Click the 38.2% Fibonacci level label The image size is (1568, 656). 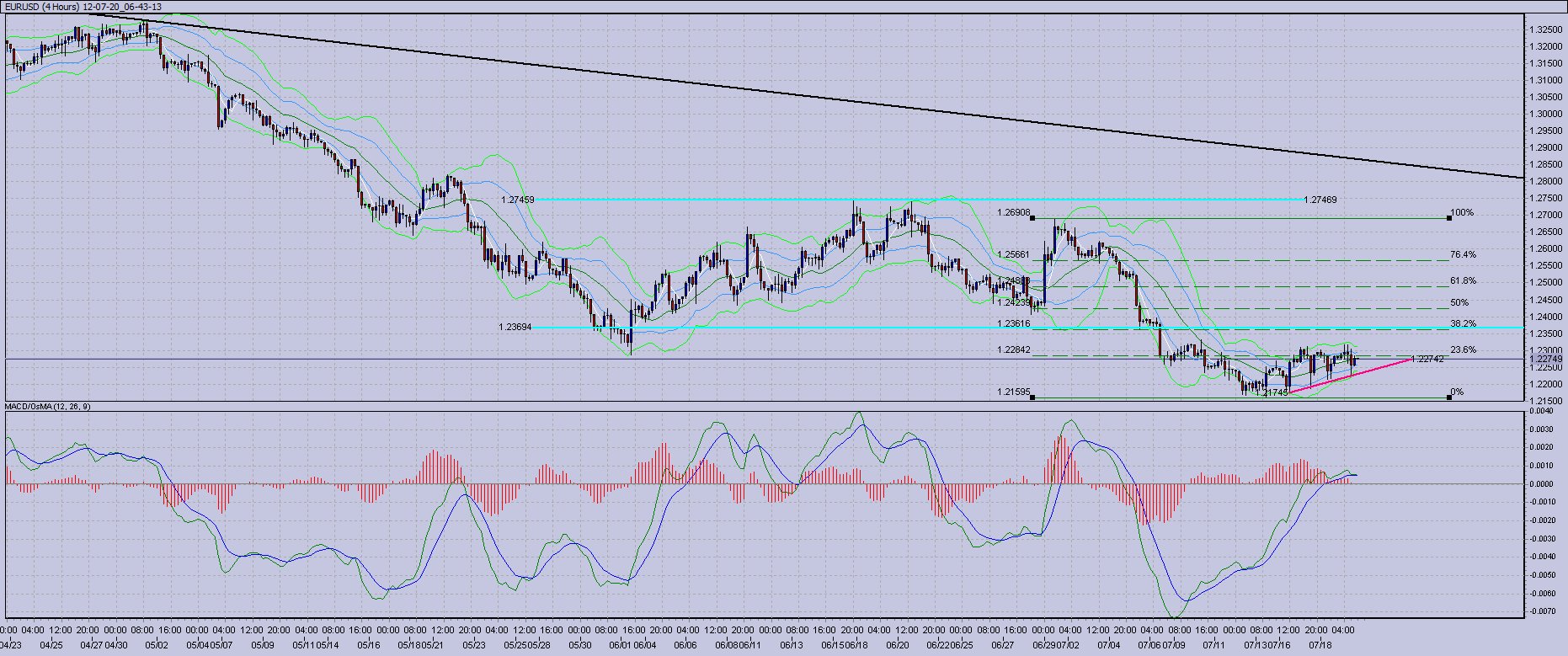click(1463, 323)
